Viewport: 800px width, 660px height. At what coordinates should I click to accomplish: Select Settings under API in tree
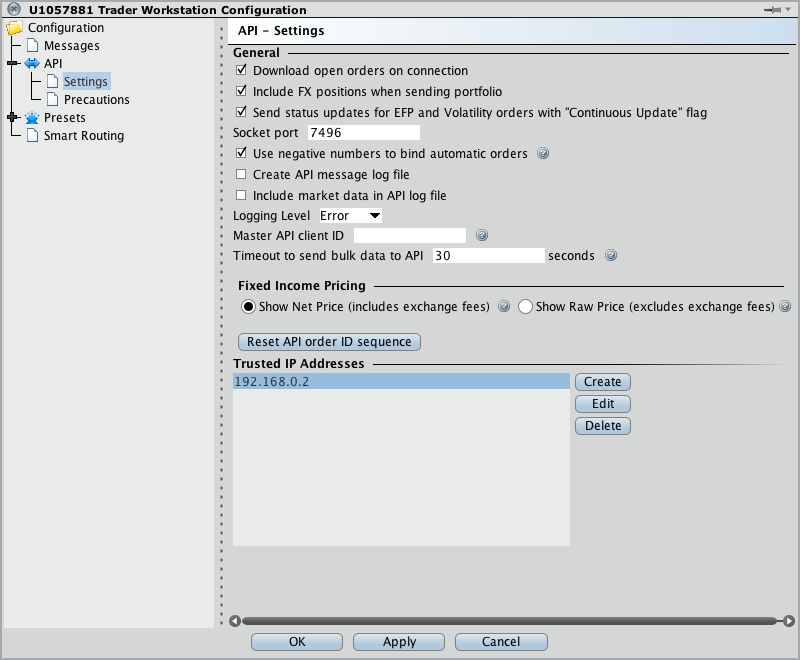86,82
